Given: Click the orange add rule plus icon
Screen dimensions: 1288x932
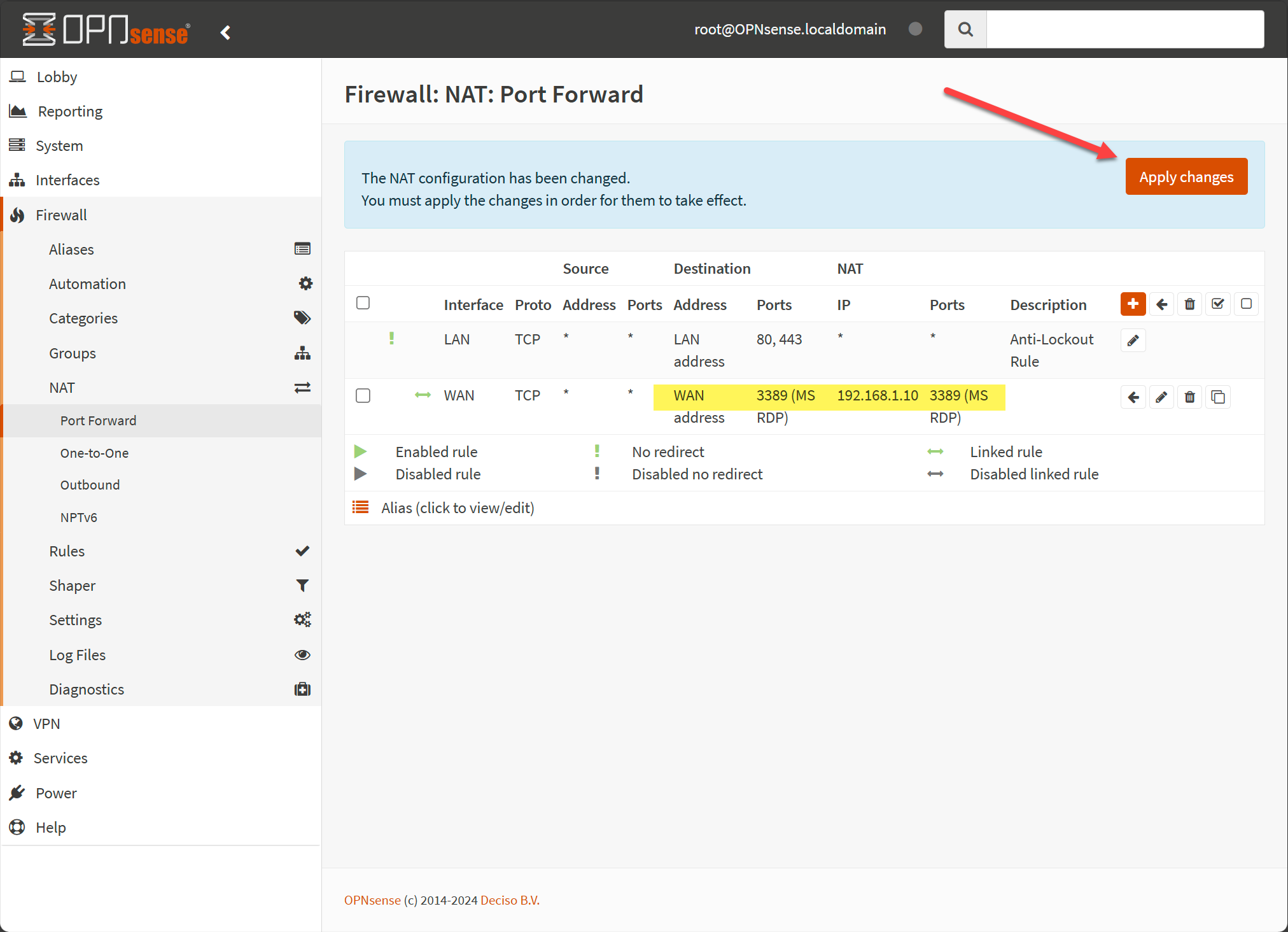Looking at the screenshot, I should (x=1133, y=304).
